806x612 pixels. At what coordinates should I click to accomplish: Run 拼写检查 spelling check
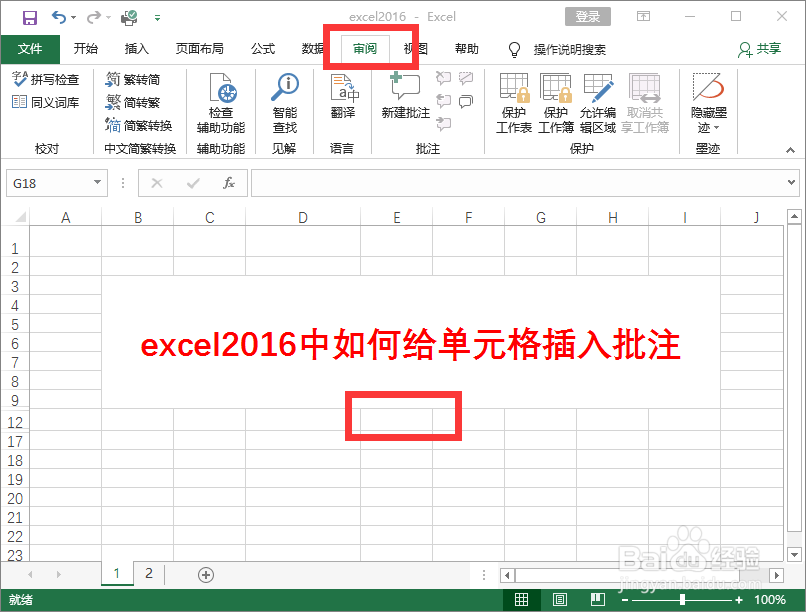45,79
